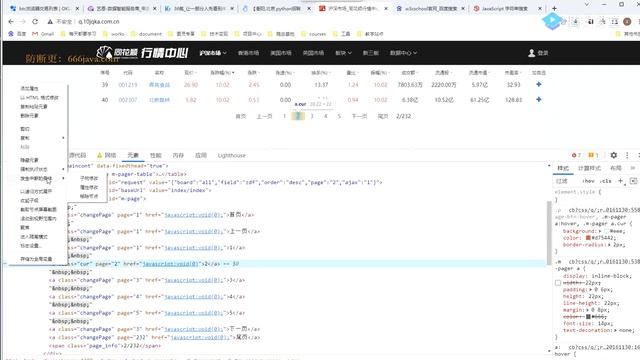Viewport: 640px width, 360px height.
Task: Expand the 沪深市场 dropdown
Action: coord(213,53)
